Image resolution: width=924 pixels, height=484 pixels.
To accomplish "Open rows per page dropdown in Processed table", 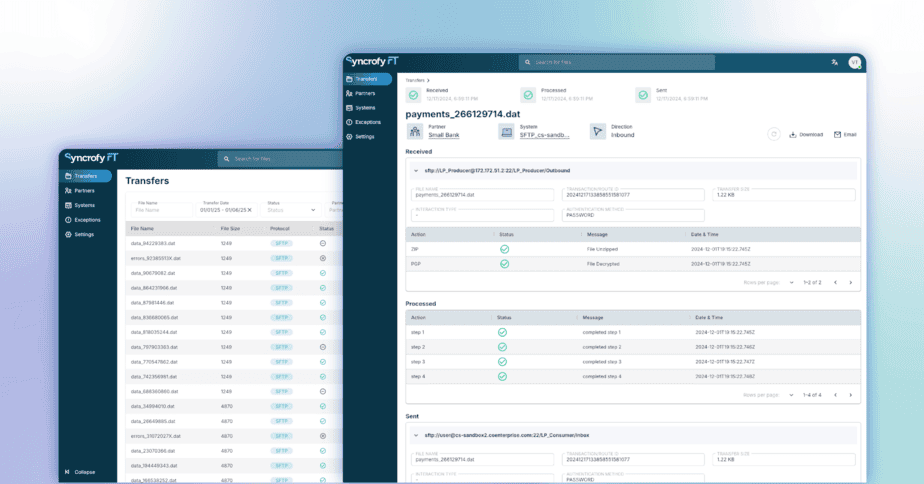I will click(792, 395).
